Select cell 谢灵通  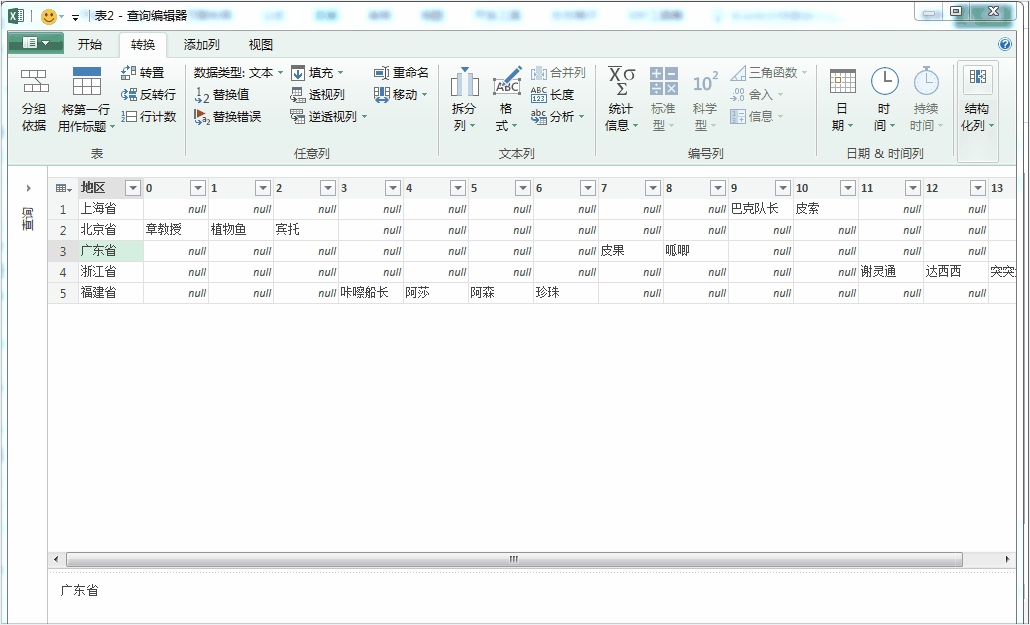[x=891, y=272]
